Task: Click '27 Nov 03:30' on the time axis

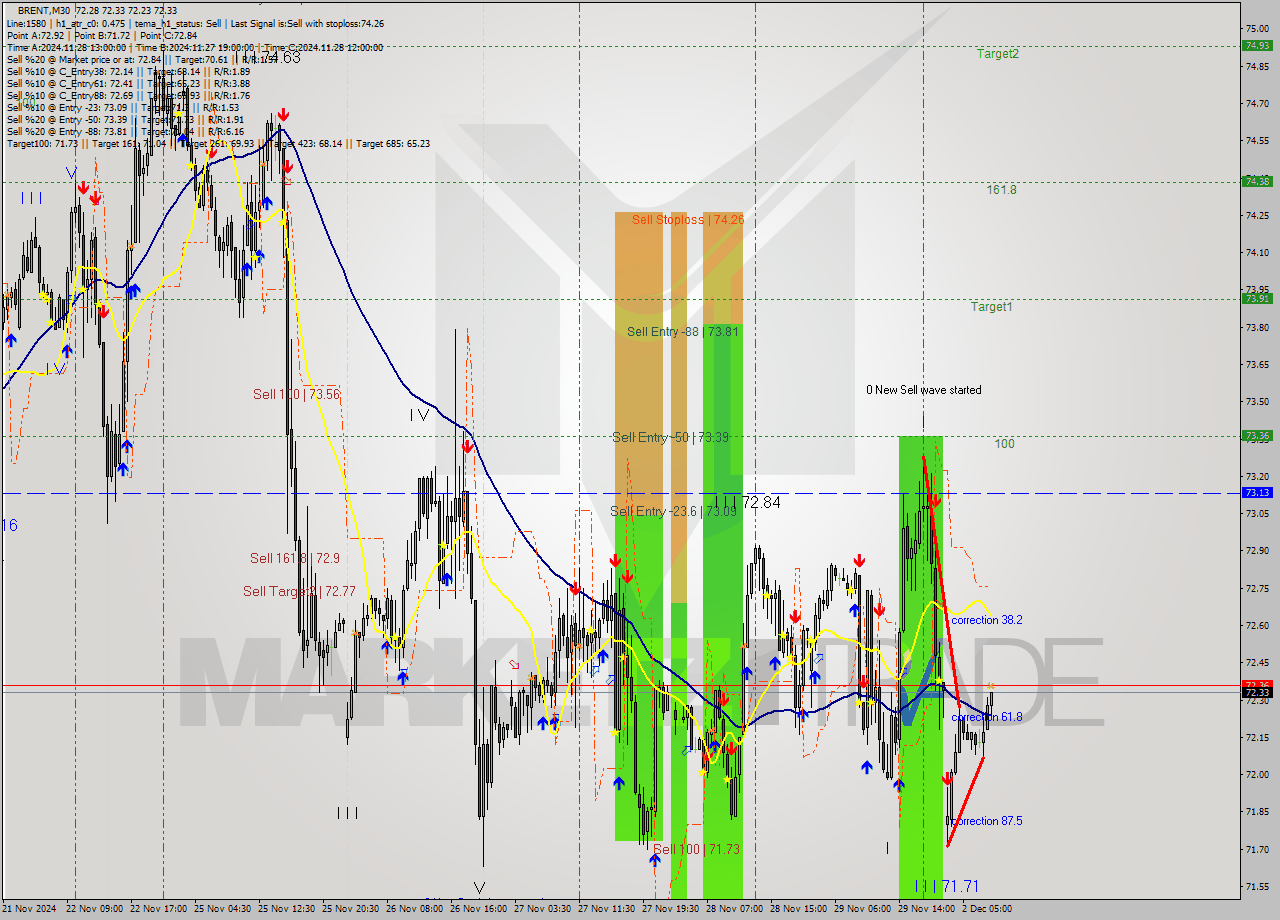Action: (x=543, y=909)
